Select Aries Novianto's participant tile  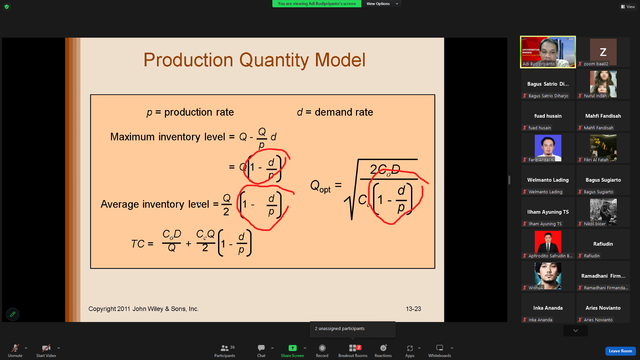pos(603,308)
